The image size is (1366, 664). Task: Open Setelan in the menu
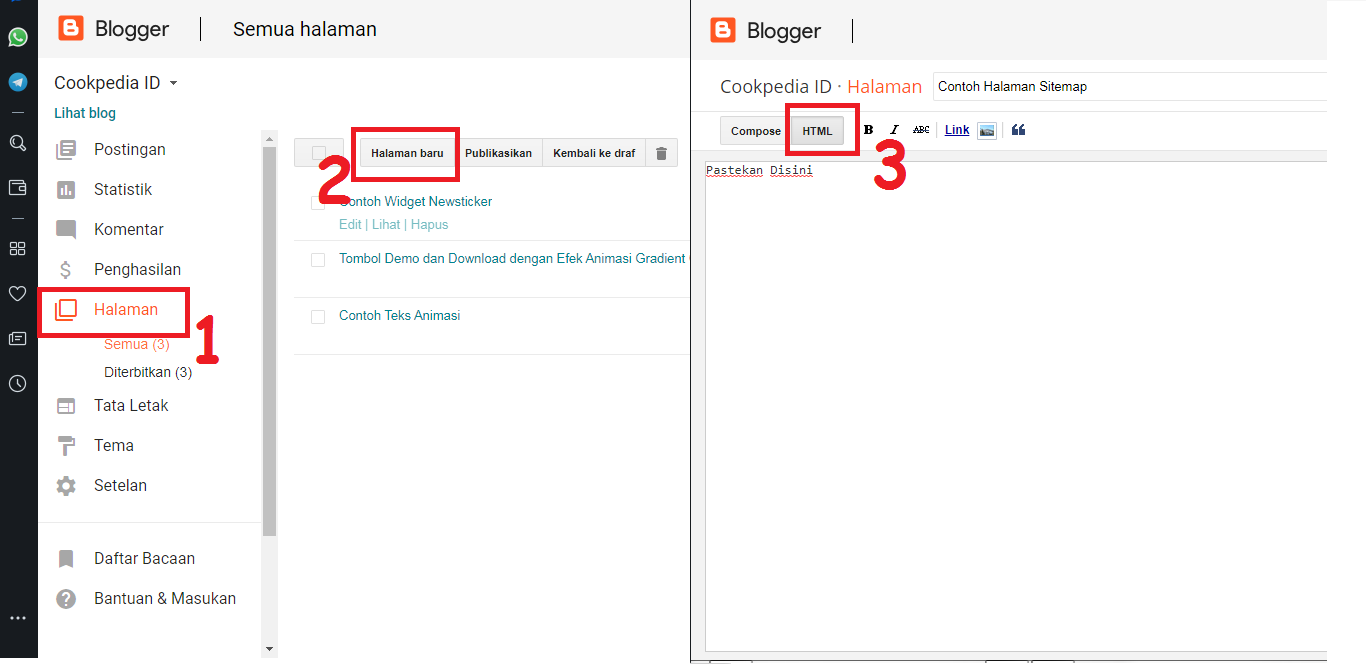[x=120, y=486]
